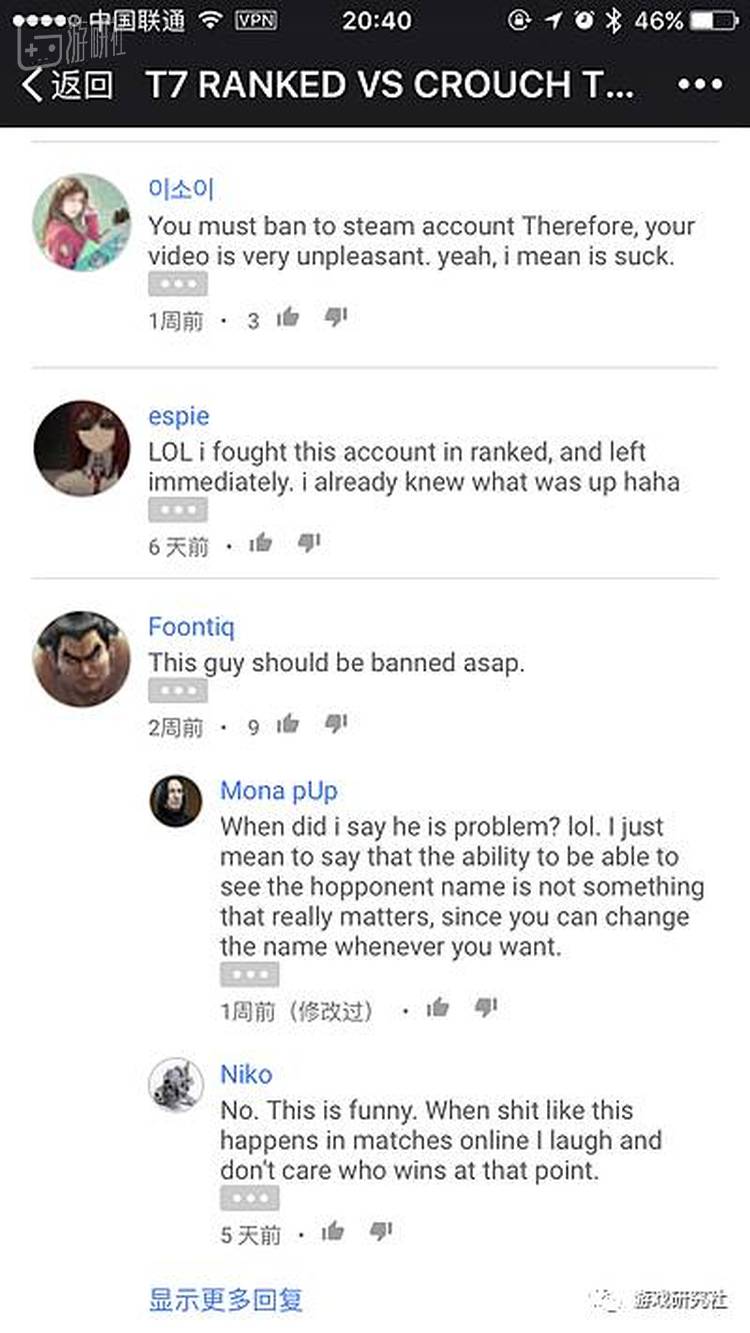Dislike 이소이's comment with thumbs down
The image size is (750, 1333).
336,318
